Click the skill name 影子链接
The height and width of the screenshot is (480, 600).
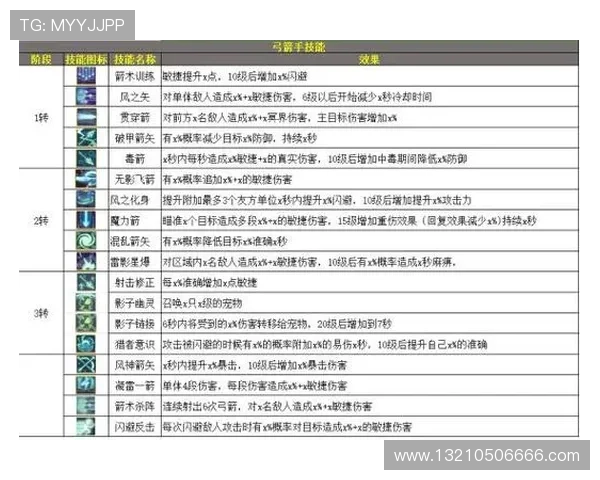(135, 324)
